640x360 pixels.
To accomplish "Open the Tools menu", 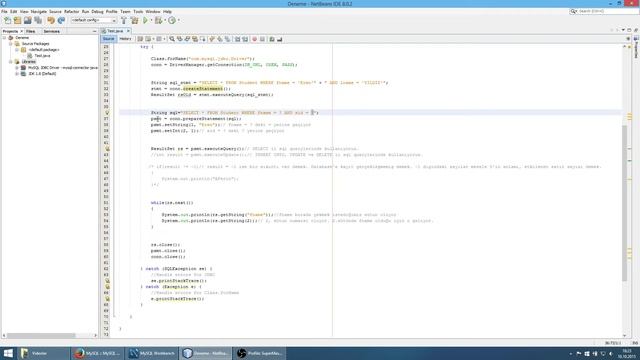I will pos(138,11).
